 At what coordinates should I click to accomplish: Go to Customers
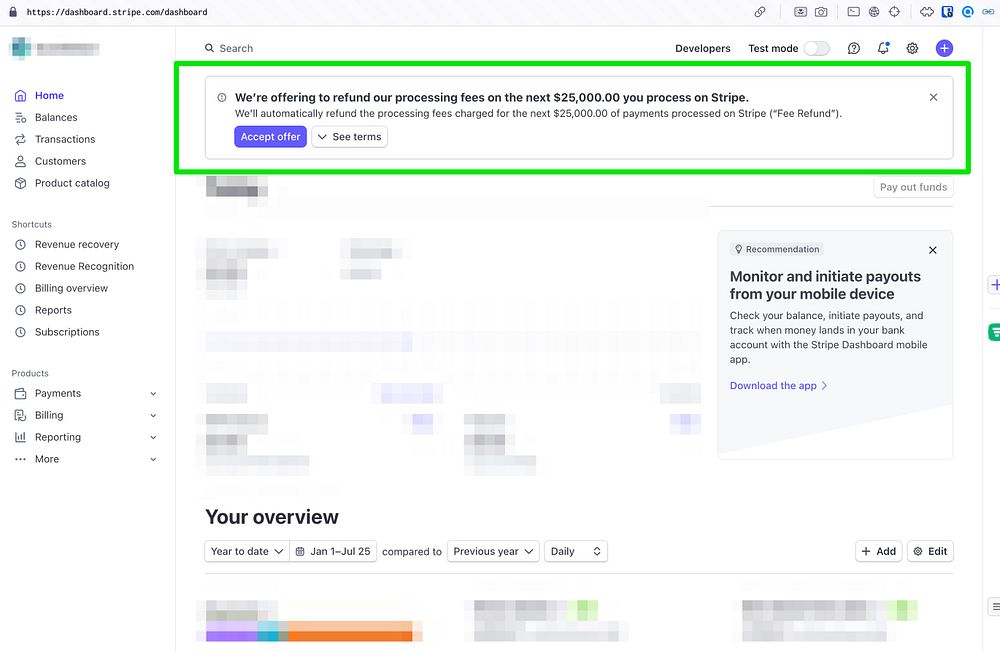(x=61, y=161)
